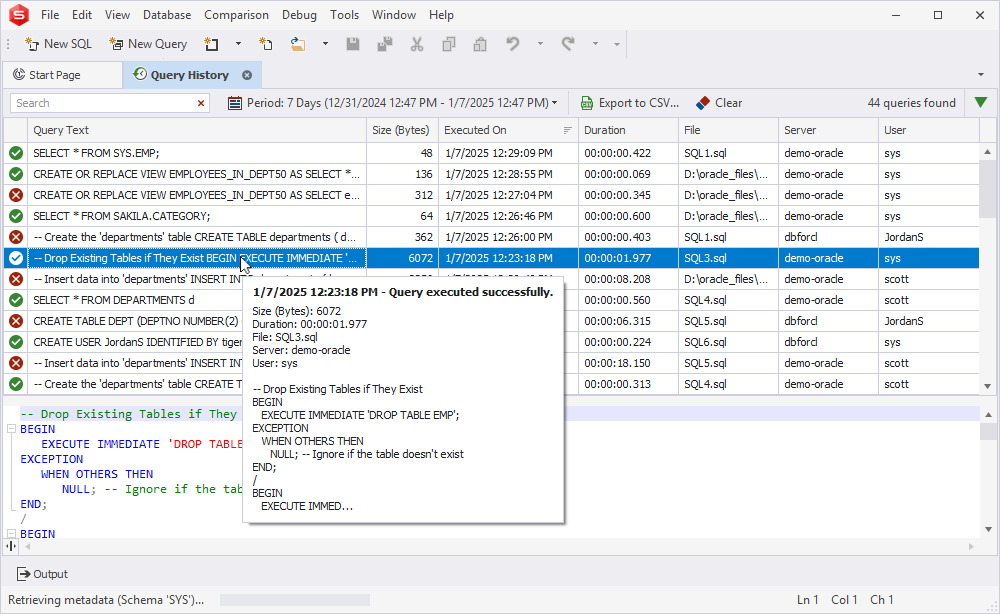Click success status icon of SYS.EMP query
This screenshot has height=614, width=1000.
[x=16, y=153]
